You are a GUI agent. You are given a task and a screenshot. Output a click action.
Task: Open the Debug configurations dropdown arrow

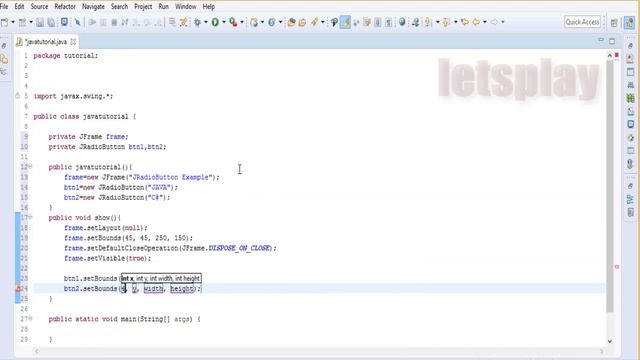(206, 22)
